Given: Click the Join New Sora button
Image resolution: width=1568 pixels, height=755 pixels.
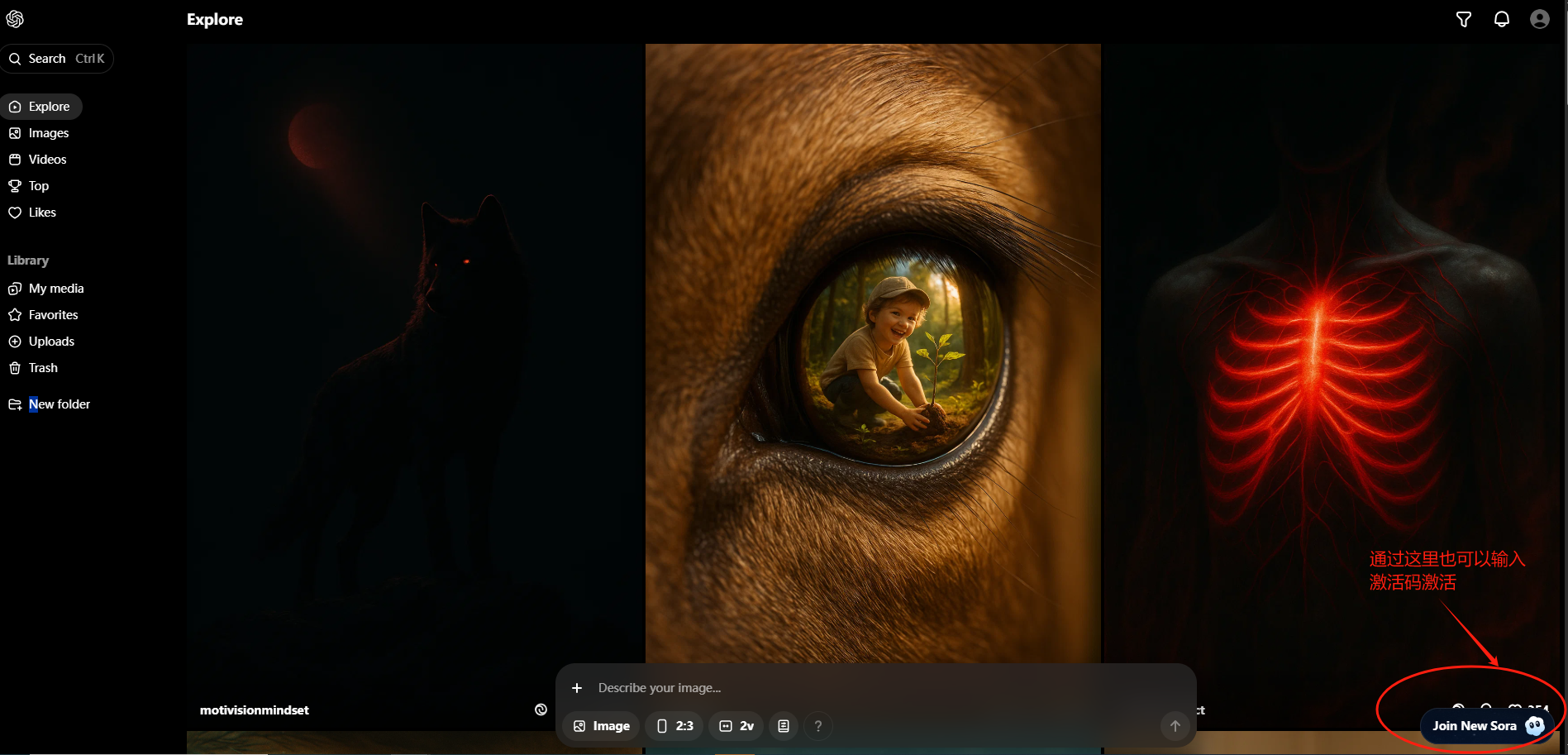Looking at the screenshot, I should click(1485, 726).
